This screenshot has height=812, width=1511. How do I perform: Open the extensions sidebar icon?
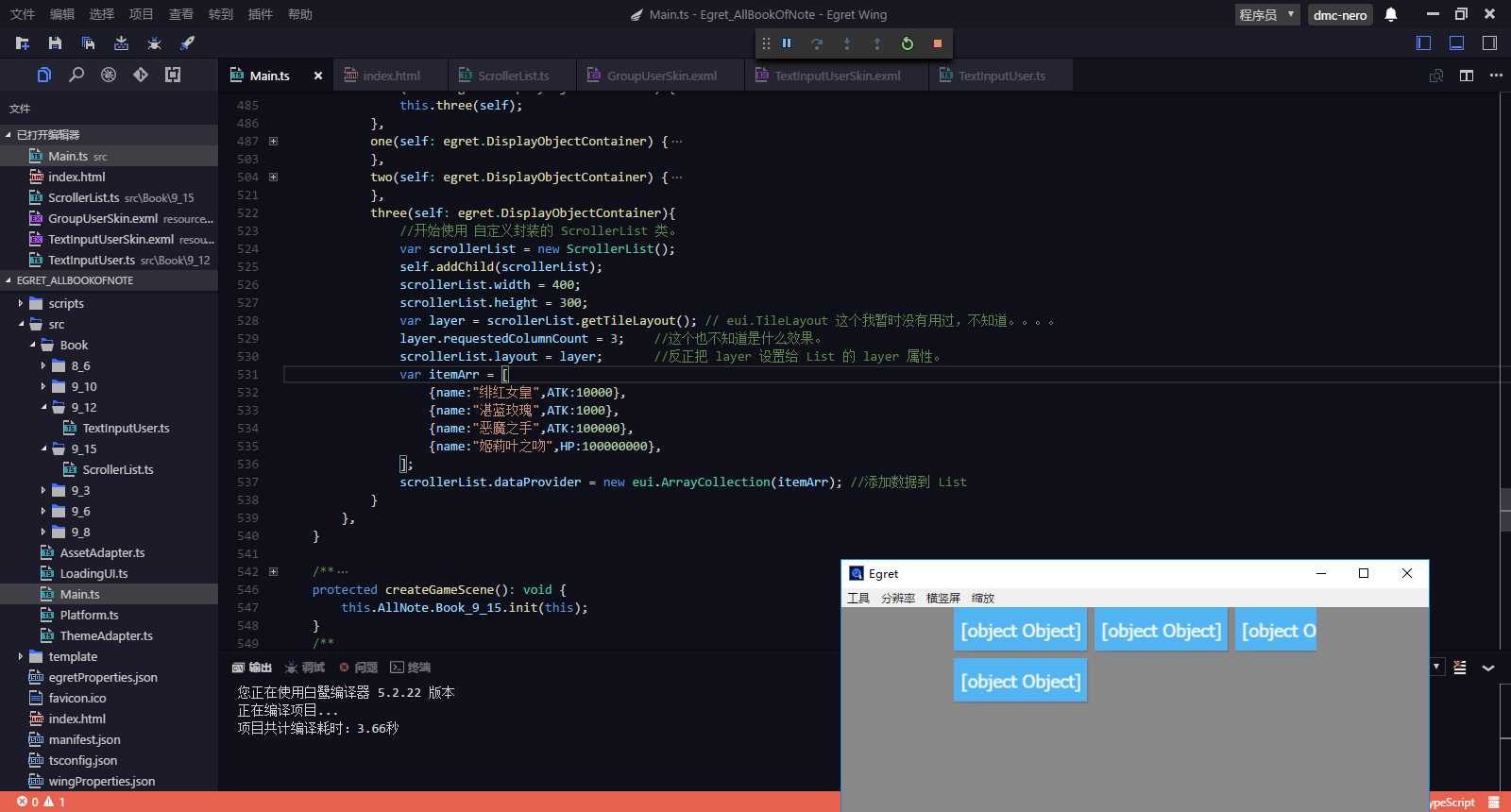coord(173,75)
